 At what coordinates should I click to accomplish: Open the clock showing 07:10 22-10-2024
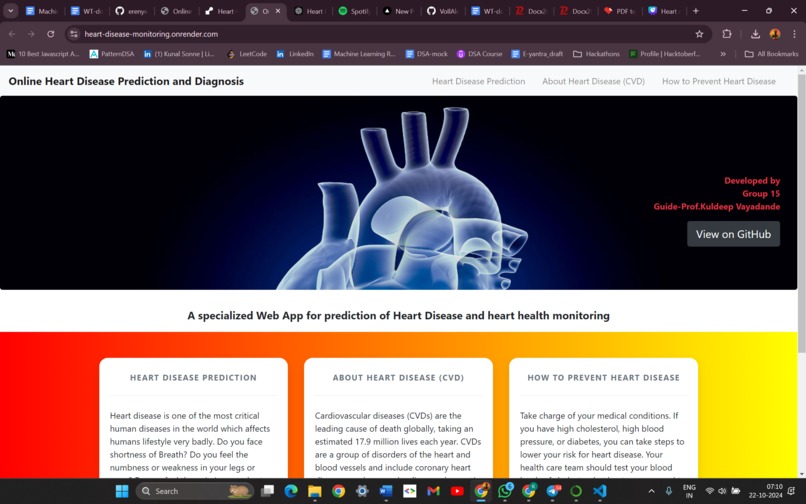point(766,491)
